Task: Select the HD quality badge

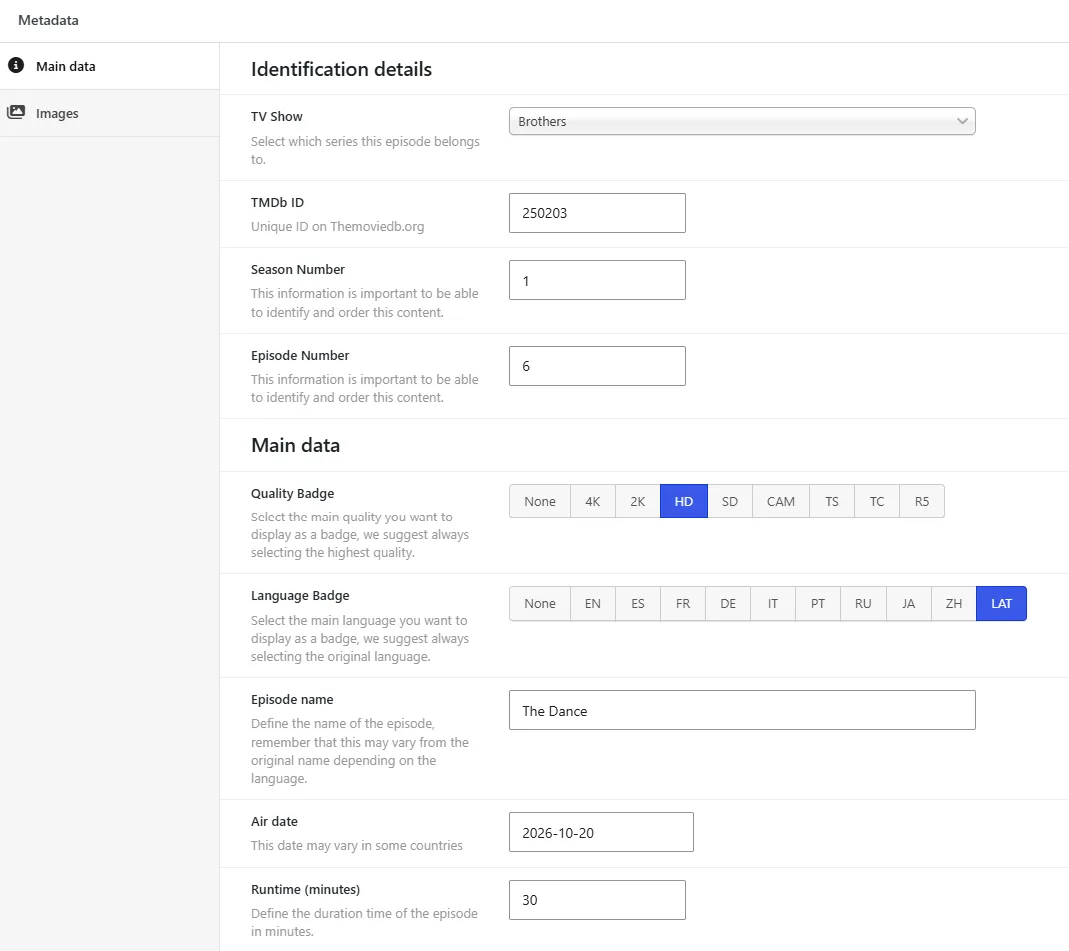Action: coord(684,501)
